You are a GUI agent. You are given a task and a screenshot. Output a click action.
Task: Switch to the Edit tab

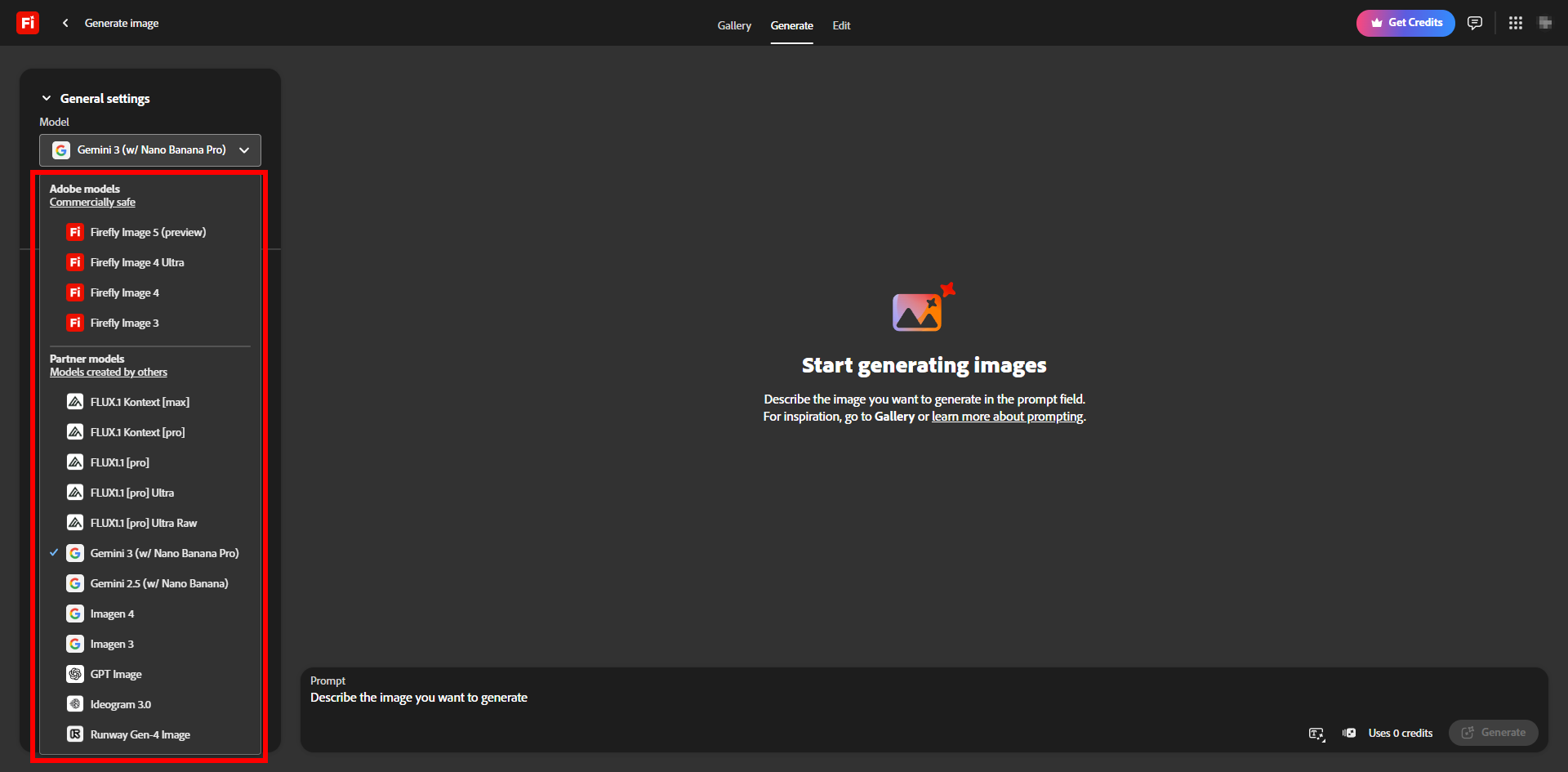pyautogui.click(x=841, y=25)
